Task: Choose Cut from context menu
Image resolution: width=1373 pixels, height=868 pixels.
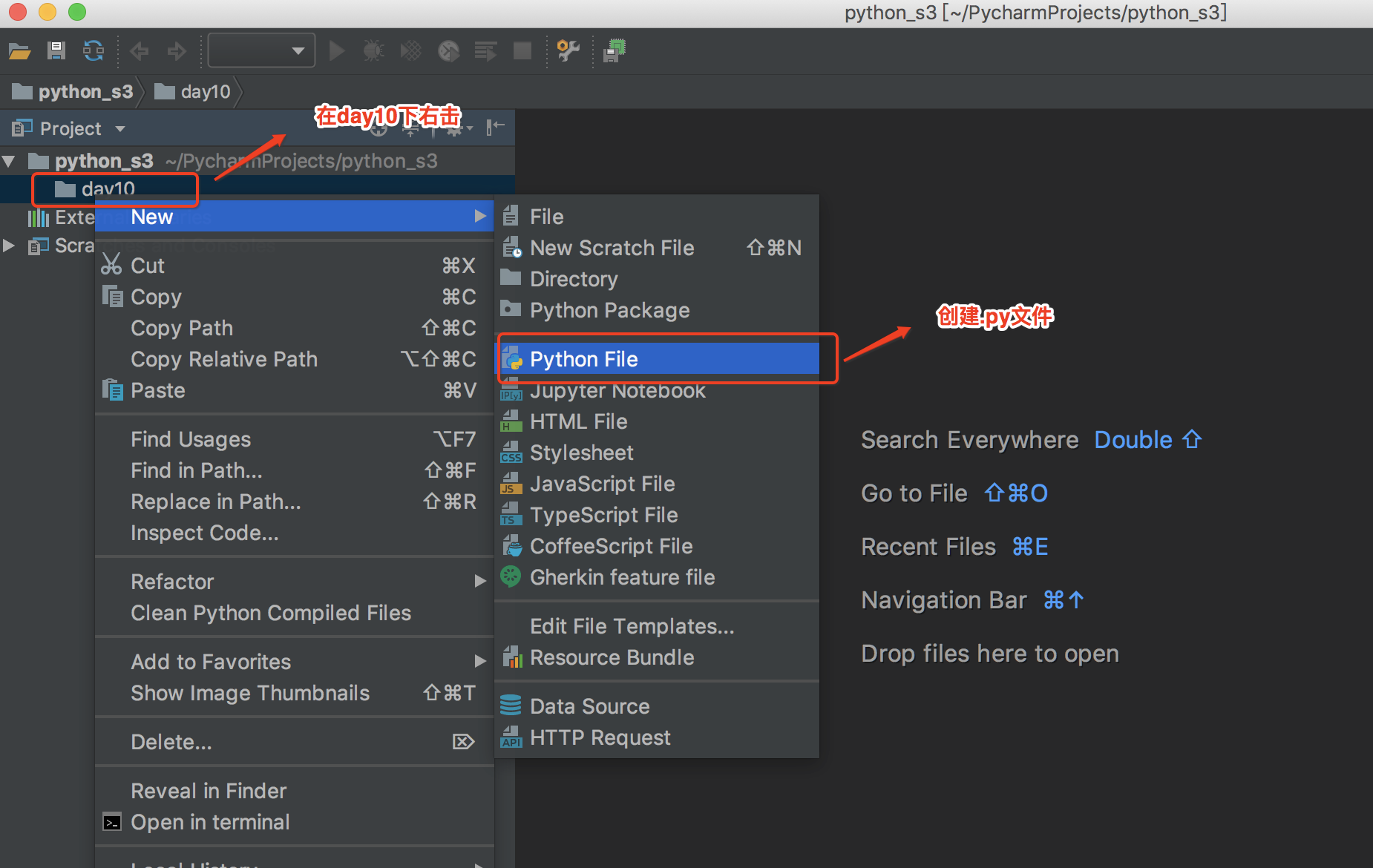Action: tap(295, 266)
